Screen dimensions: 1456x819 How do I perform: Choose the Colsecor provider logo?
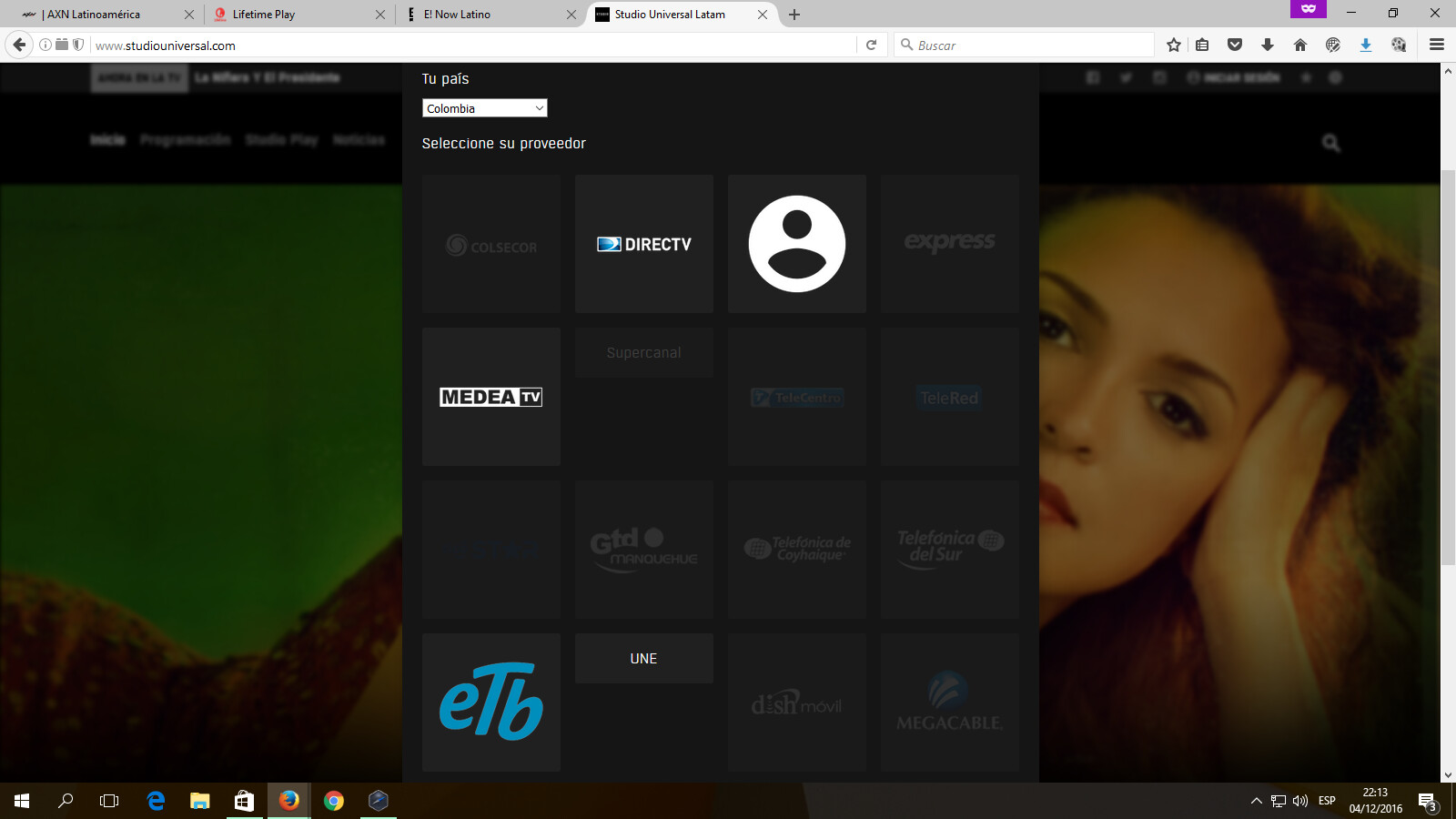[491, 244]
